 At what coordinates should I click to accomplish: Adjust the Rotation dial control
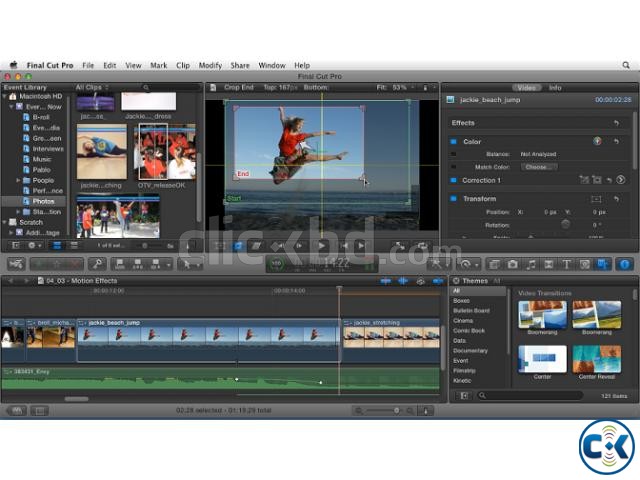click(565, 224)
